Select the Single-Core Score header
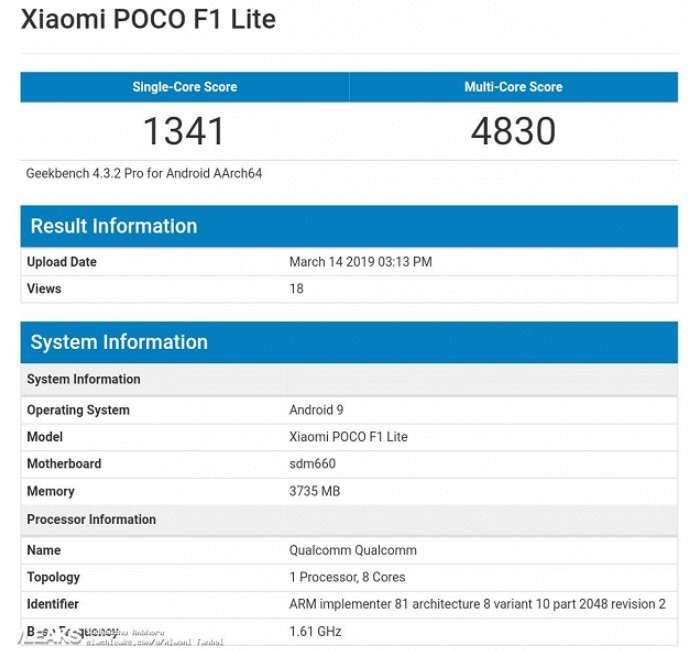 [185, 87]
